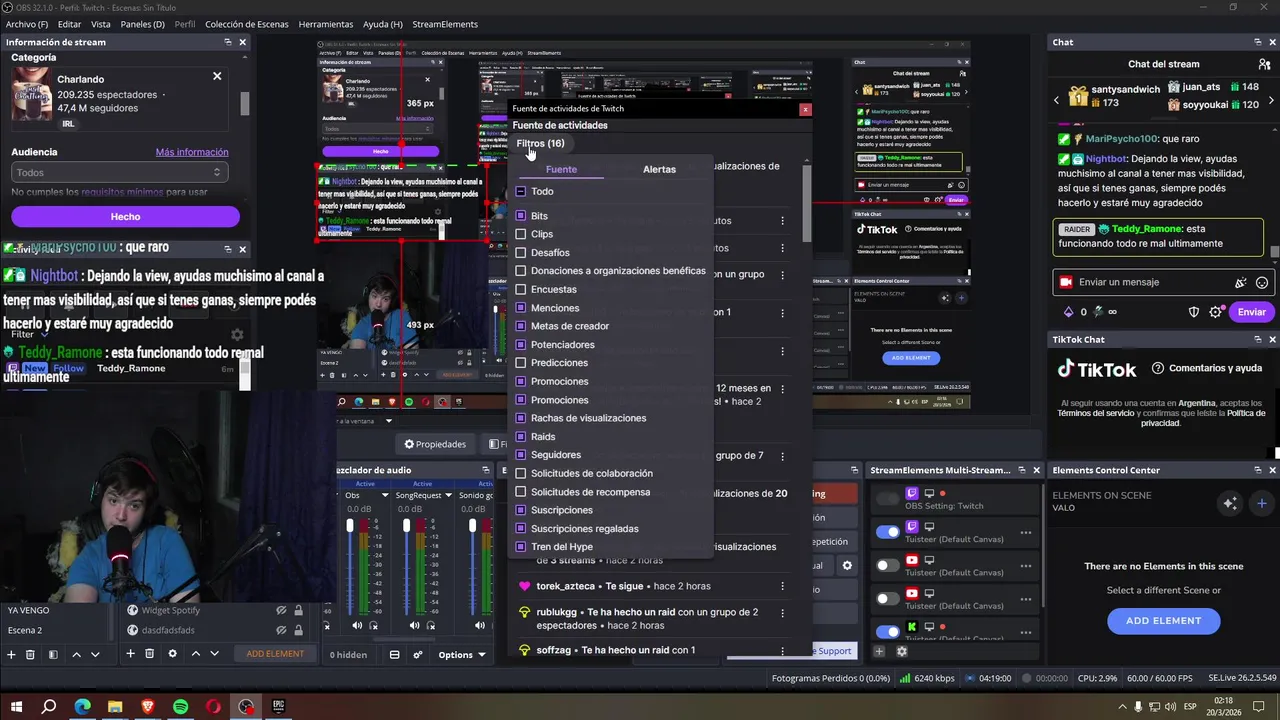Remove selected source trash icon

149,654
